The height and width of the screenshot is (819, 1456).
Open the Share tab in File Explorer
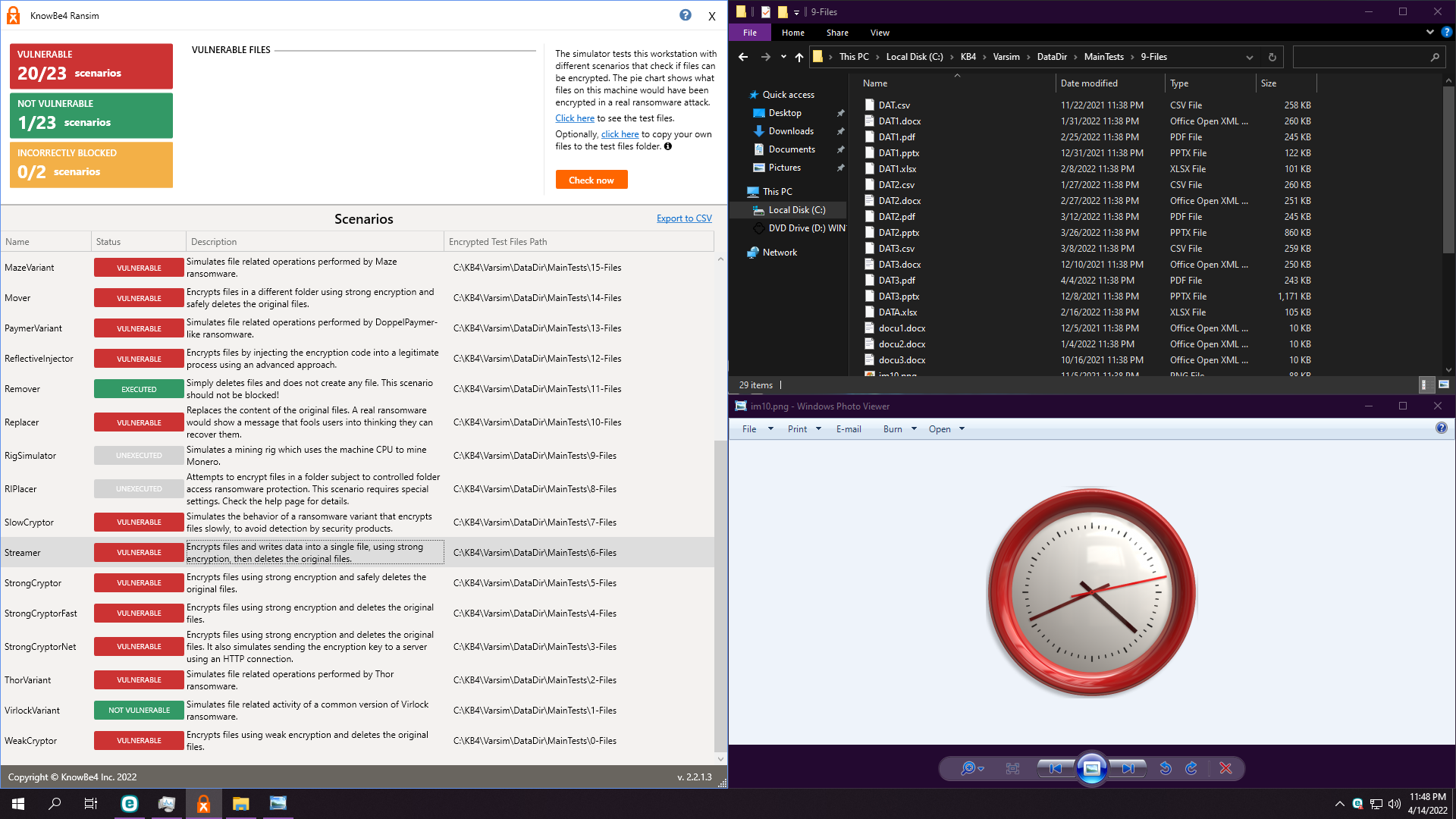click(837, 33)
